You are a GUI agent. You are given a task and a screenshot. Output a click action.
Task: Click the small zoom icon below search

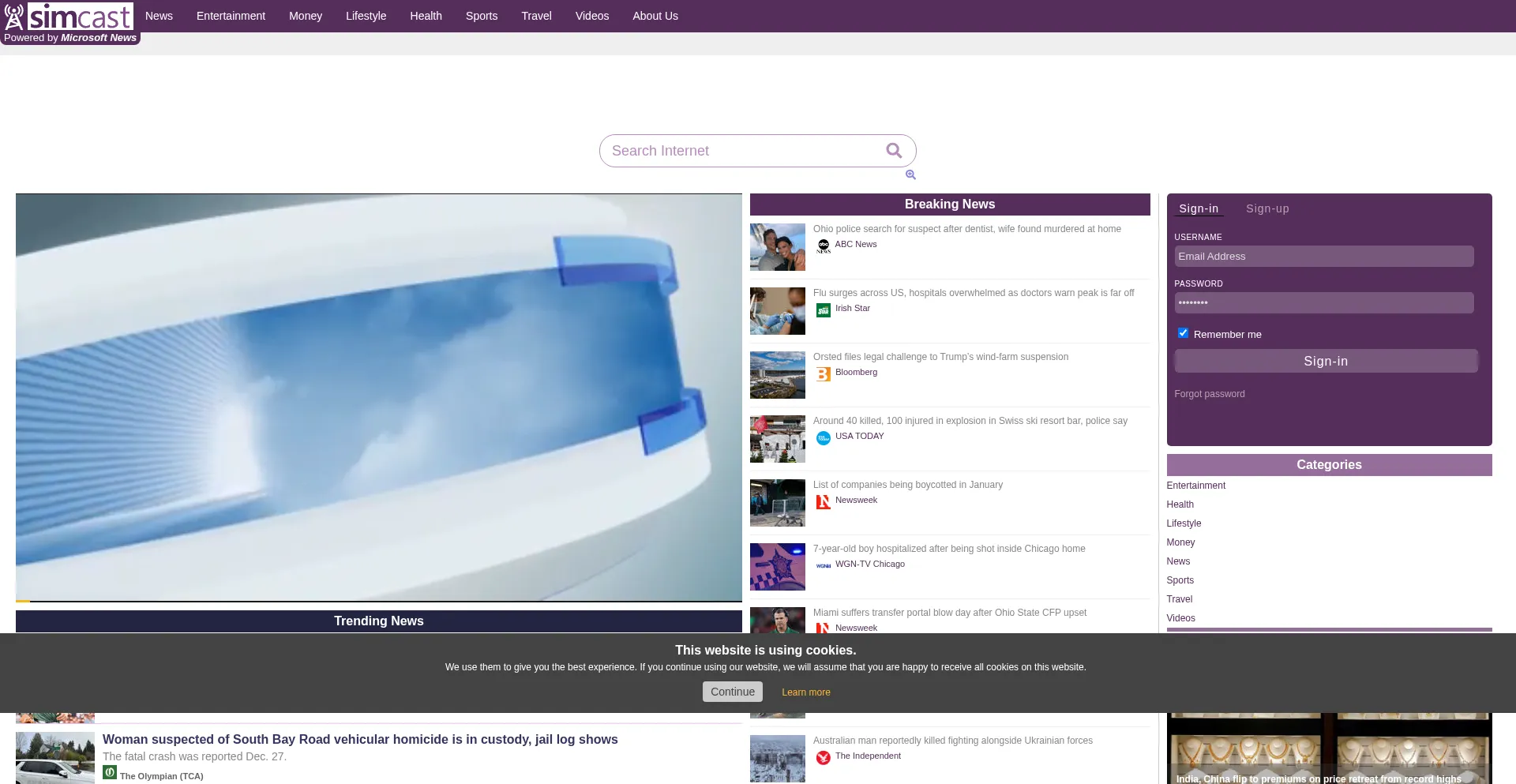point(910,175)
